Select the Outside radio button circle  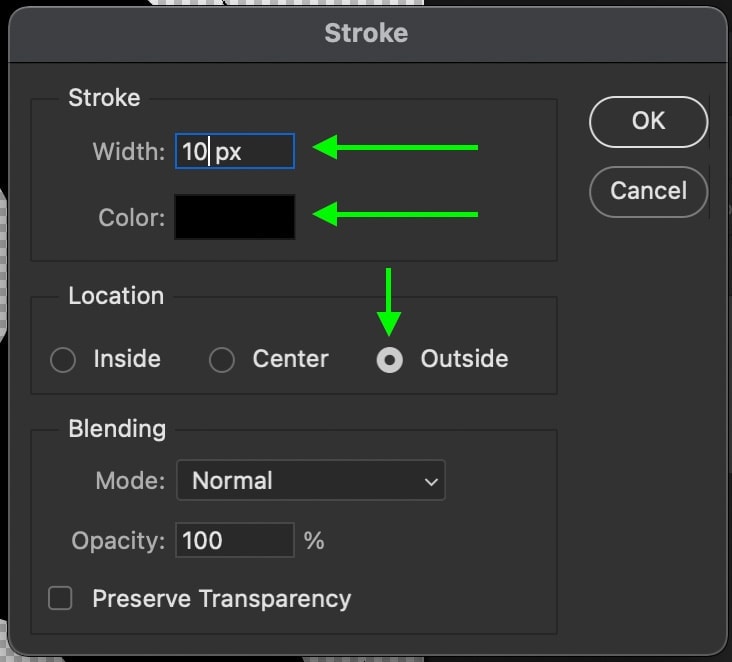tap(390, 360)
